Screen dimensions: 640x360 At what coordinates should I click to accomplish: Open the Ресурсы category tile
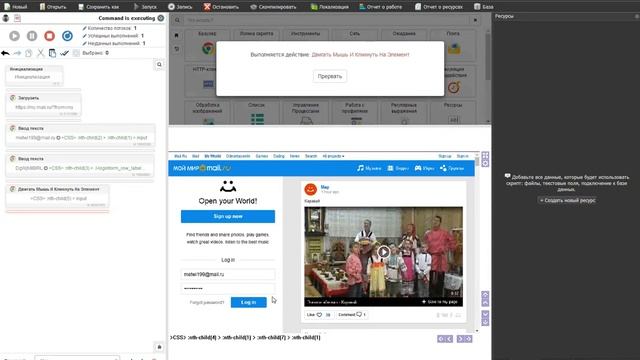453,113
